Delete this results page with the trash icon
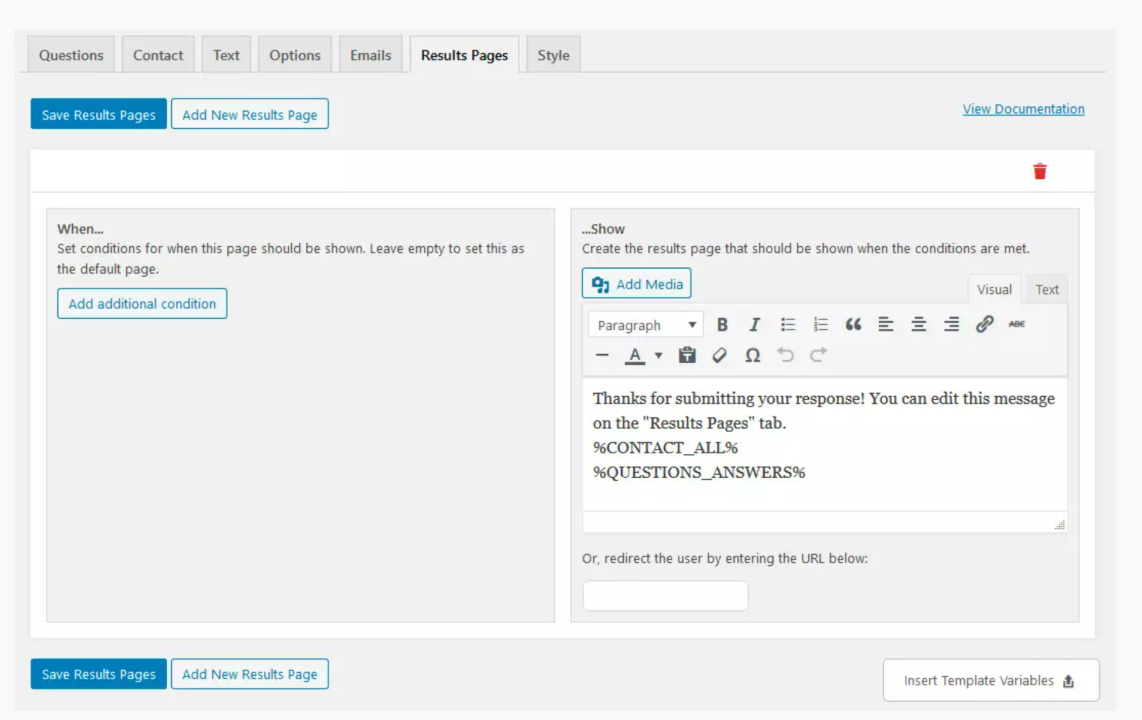This screenshot has width=1142, height=720. point(1040,170)
